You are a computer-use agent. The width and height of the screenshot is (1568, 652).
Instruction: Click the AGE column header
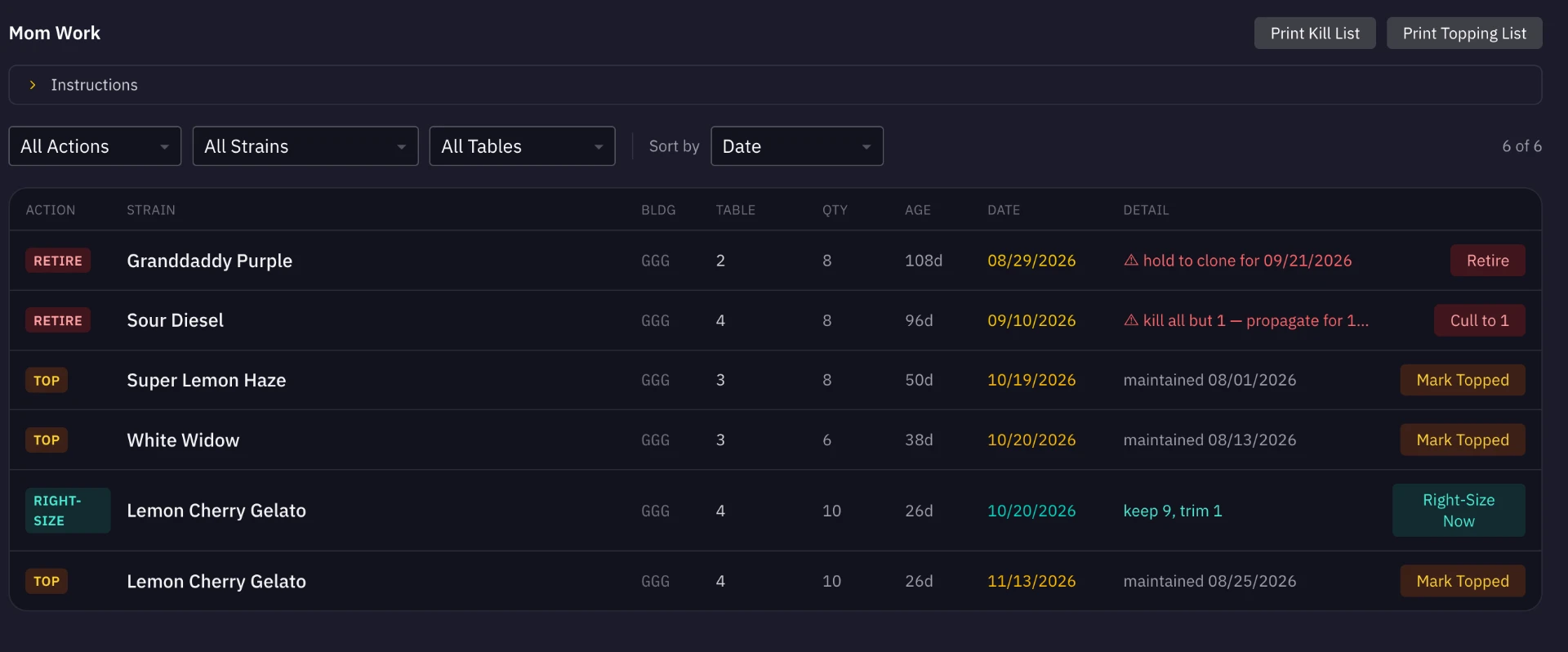point(918,210)
